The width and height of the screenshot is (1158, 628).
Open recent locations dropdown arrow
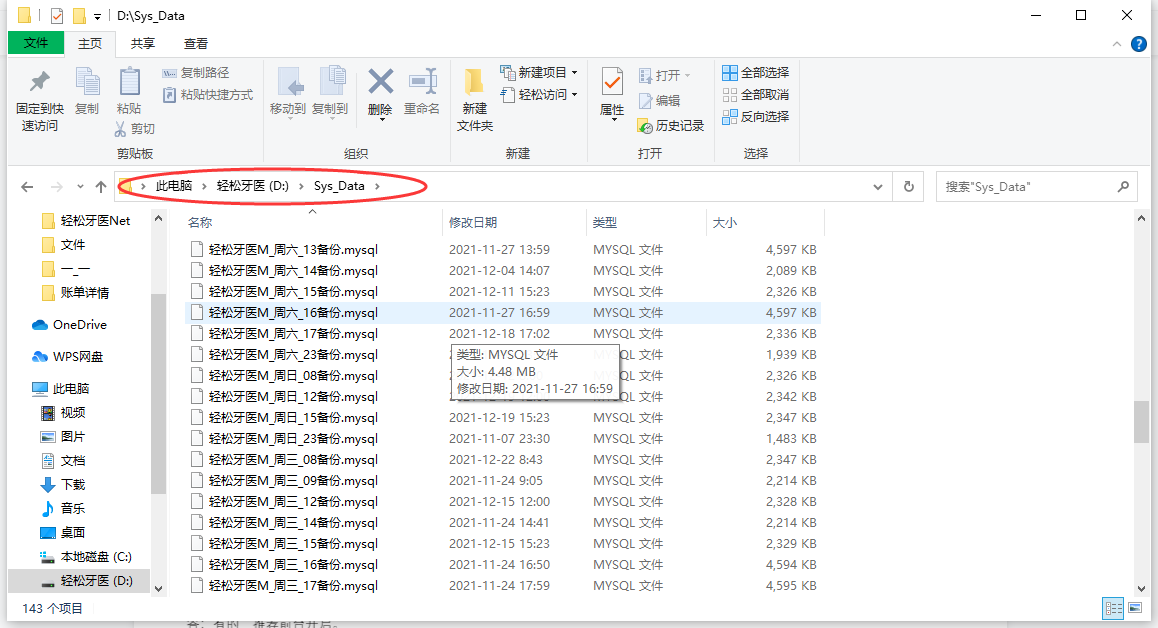(80, 187)
